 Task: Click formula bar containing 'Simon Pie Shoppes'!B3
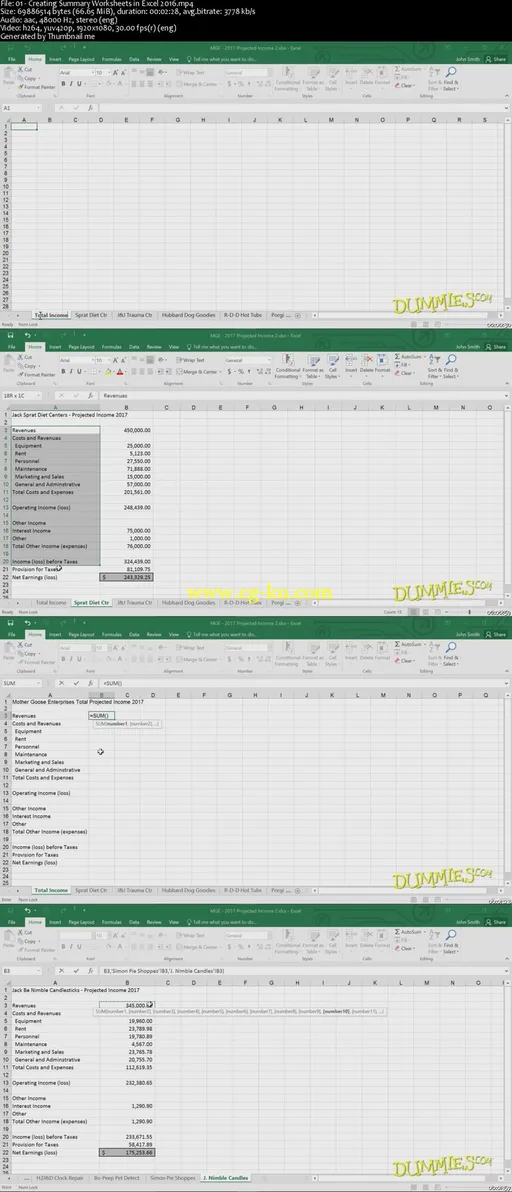click(304, 971)
